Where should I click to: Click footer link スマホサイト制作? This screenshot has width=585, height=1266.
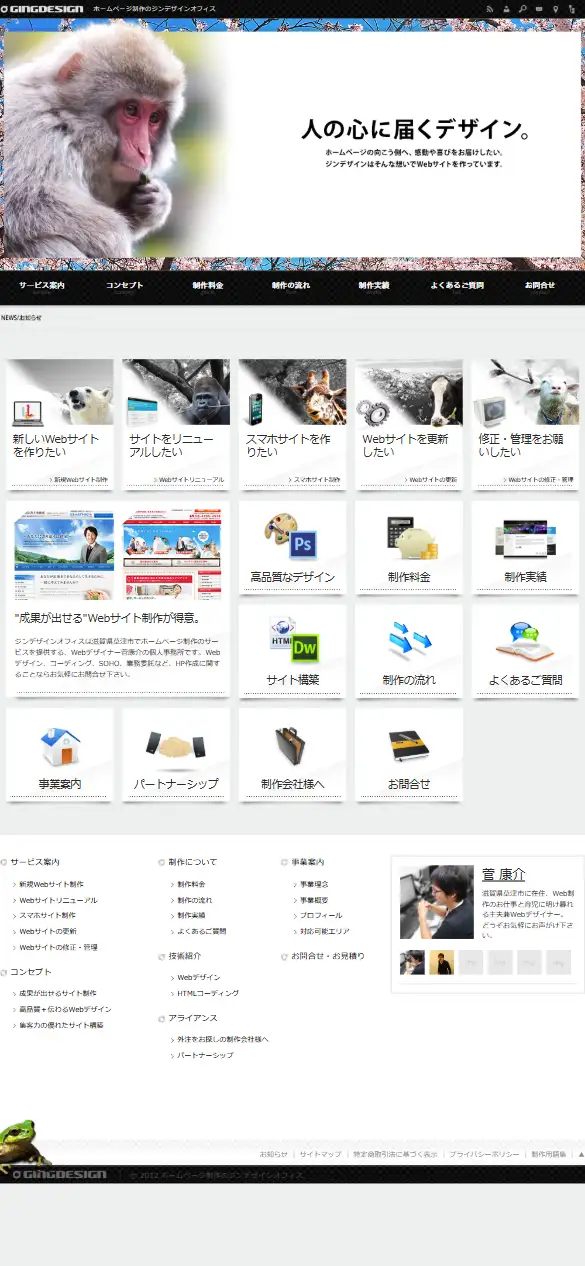click(47, 915)
